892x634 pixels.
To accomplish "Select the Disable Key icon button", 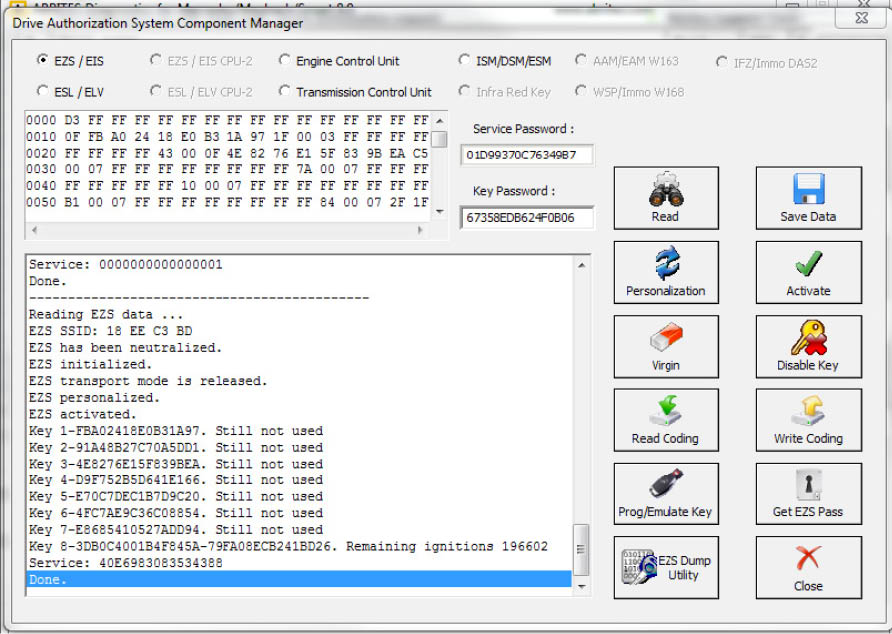I will point(808,347).
